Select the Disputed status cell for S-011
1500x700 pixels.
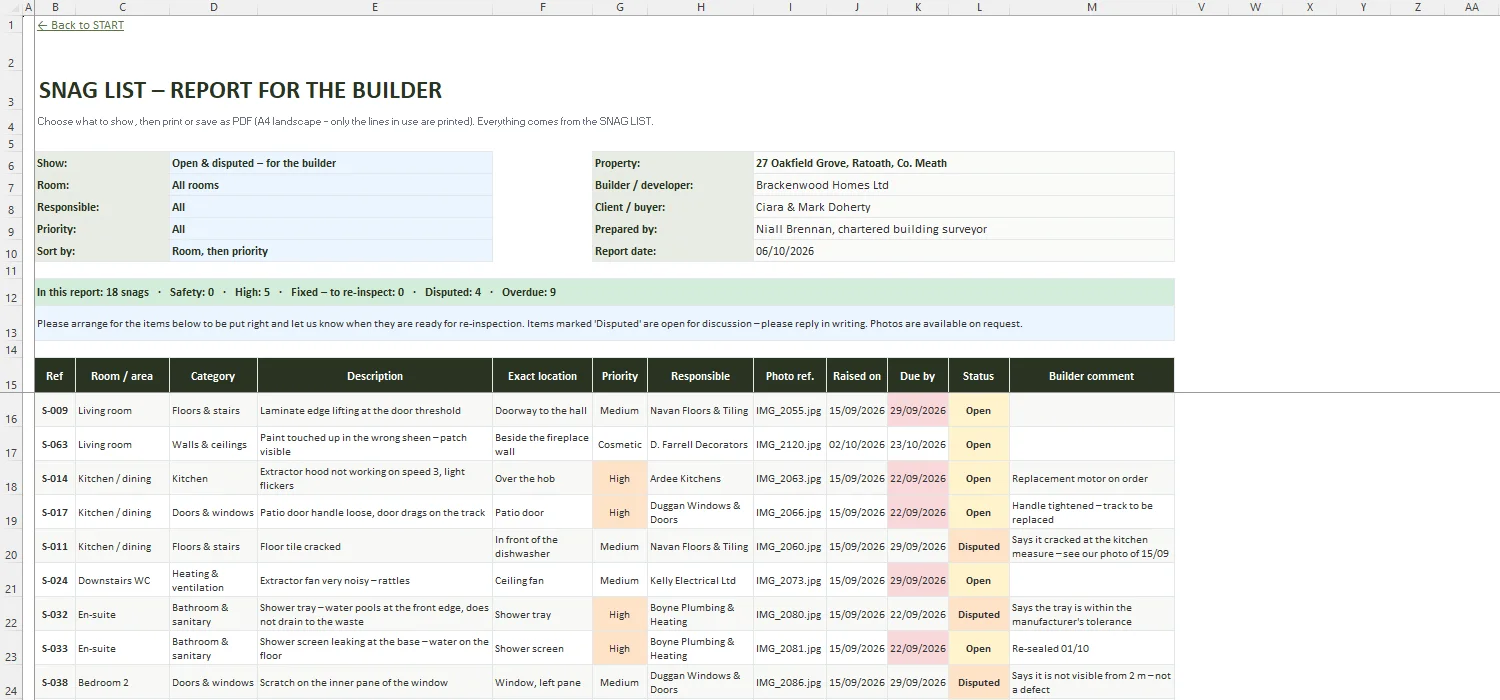point(979,546)
